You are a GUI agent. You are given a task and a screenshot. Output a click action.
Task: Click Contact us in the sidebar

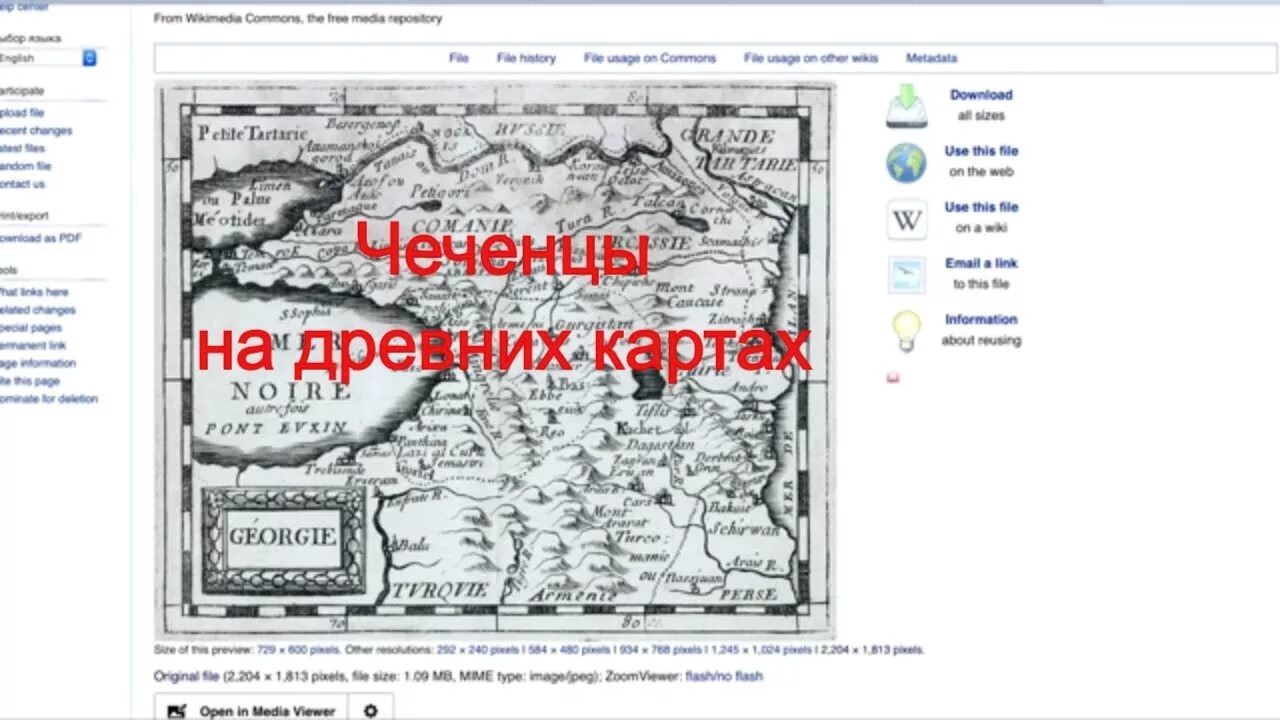pyautogui.click(x=23, y=184)
